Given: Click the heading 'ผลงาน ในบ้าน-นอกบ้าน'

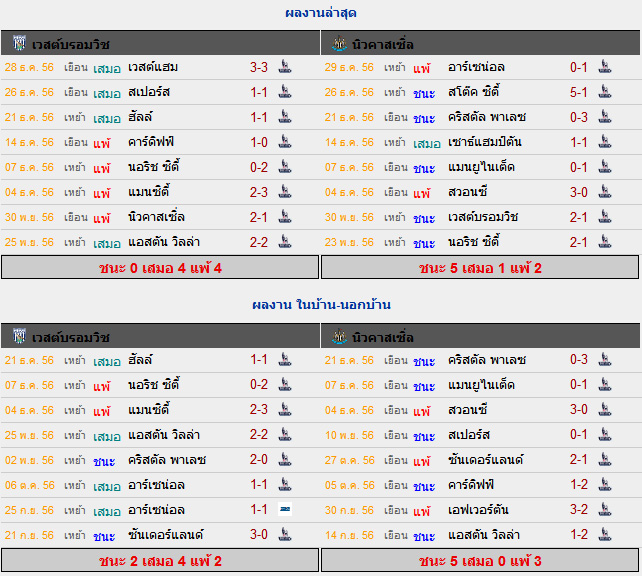Looking at the screenshot, I should pos(321,305).
